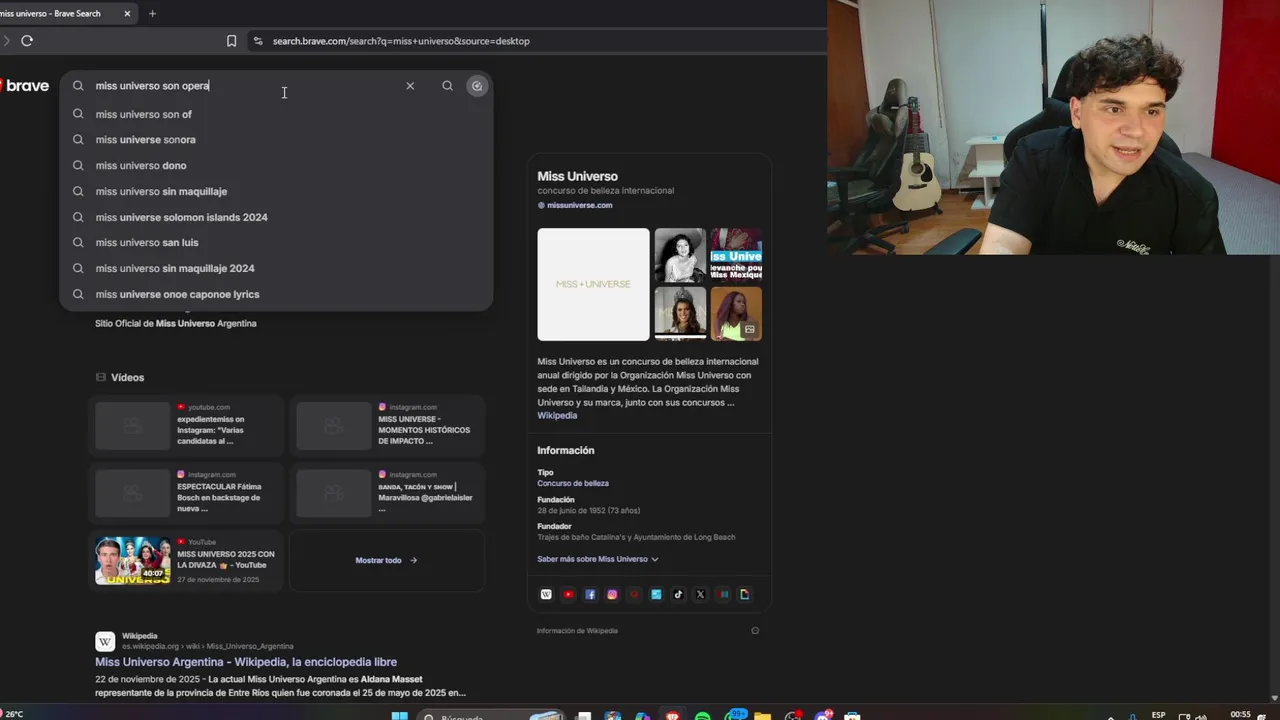Open the YouTube profile icon in info panel
The image size is (1280, 720).
568,594
